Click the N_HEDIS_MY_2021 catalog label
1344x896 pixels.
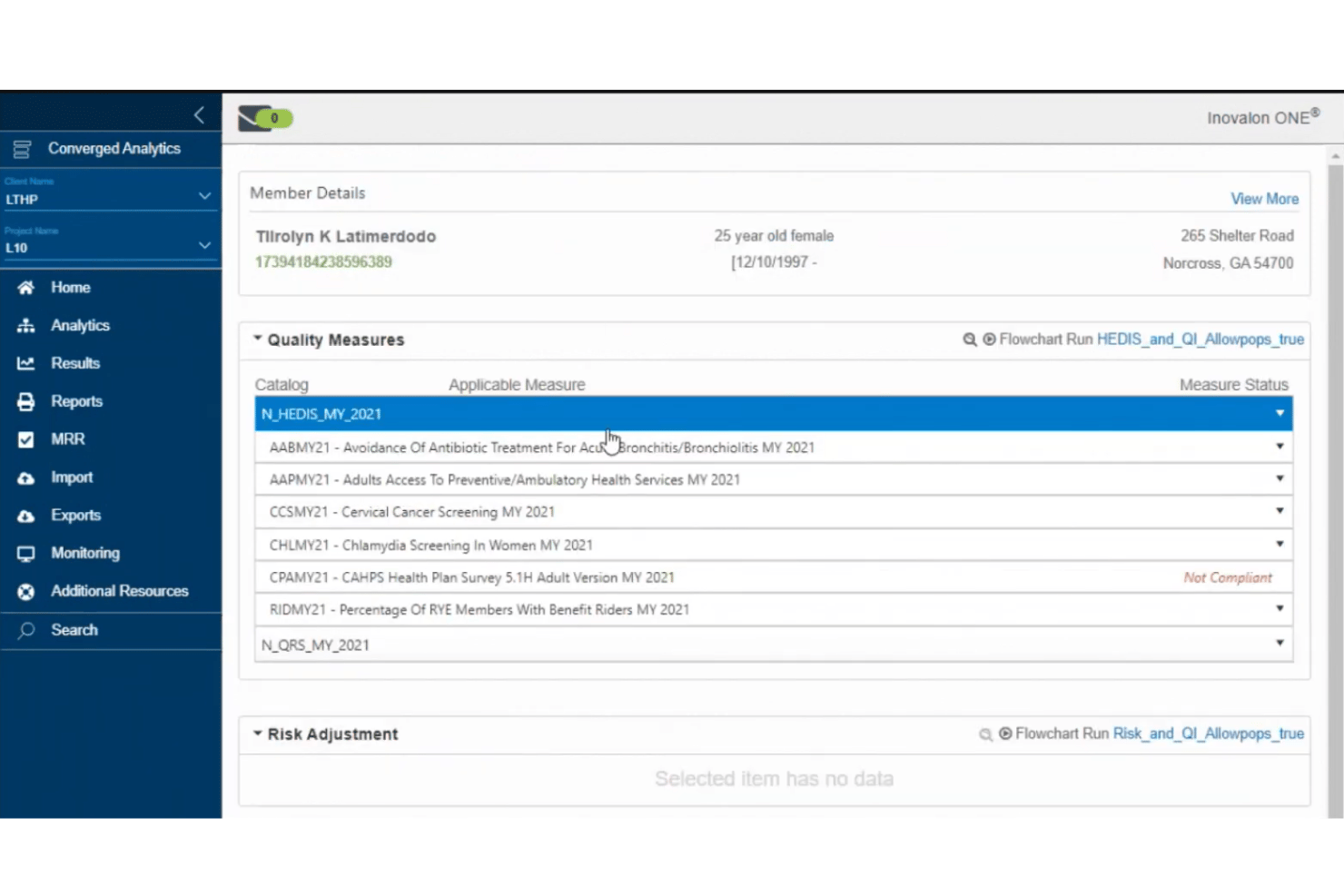321,414
